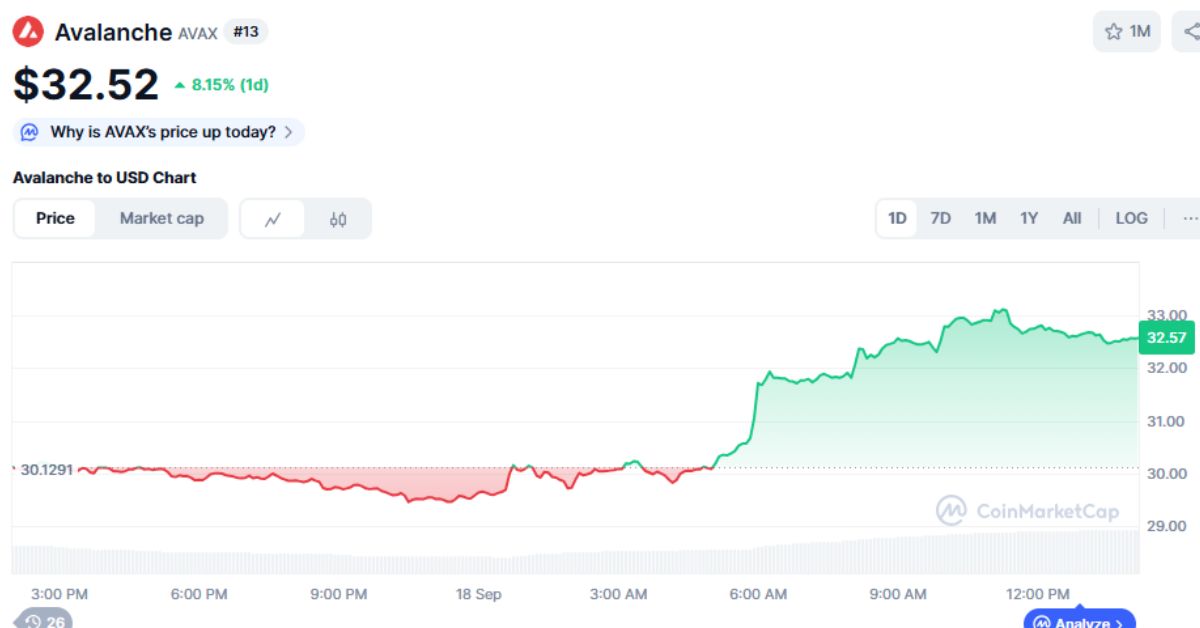Click the #13 rank badge

245,32
